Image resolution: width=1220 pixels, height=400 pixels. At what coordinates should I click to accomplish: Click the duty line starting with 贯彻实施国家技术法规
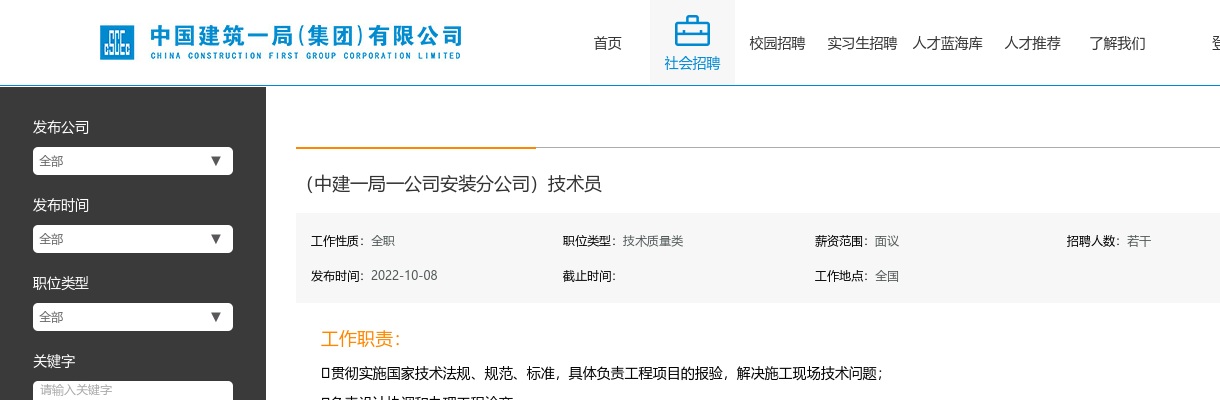click(602, 374)
